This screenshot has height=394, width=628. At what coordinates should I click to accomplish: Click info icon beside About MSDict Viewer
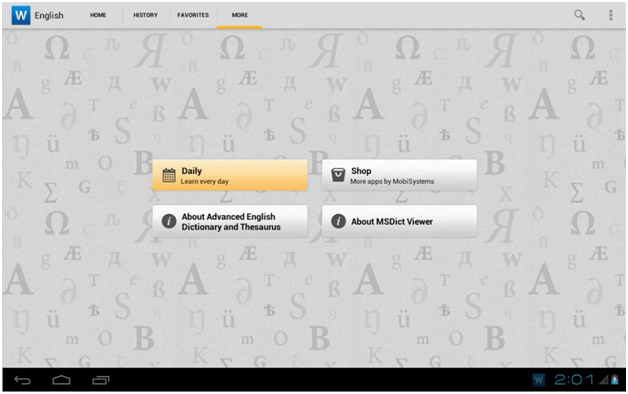pos(338,221)
